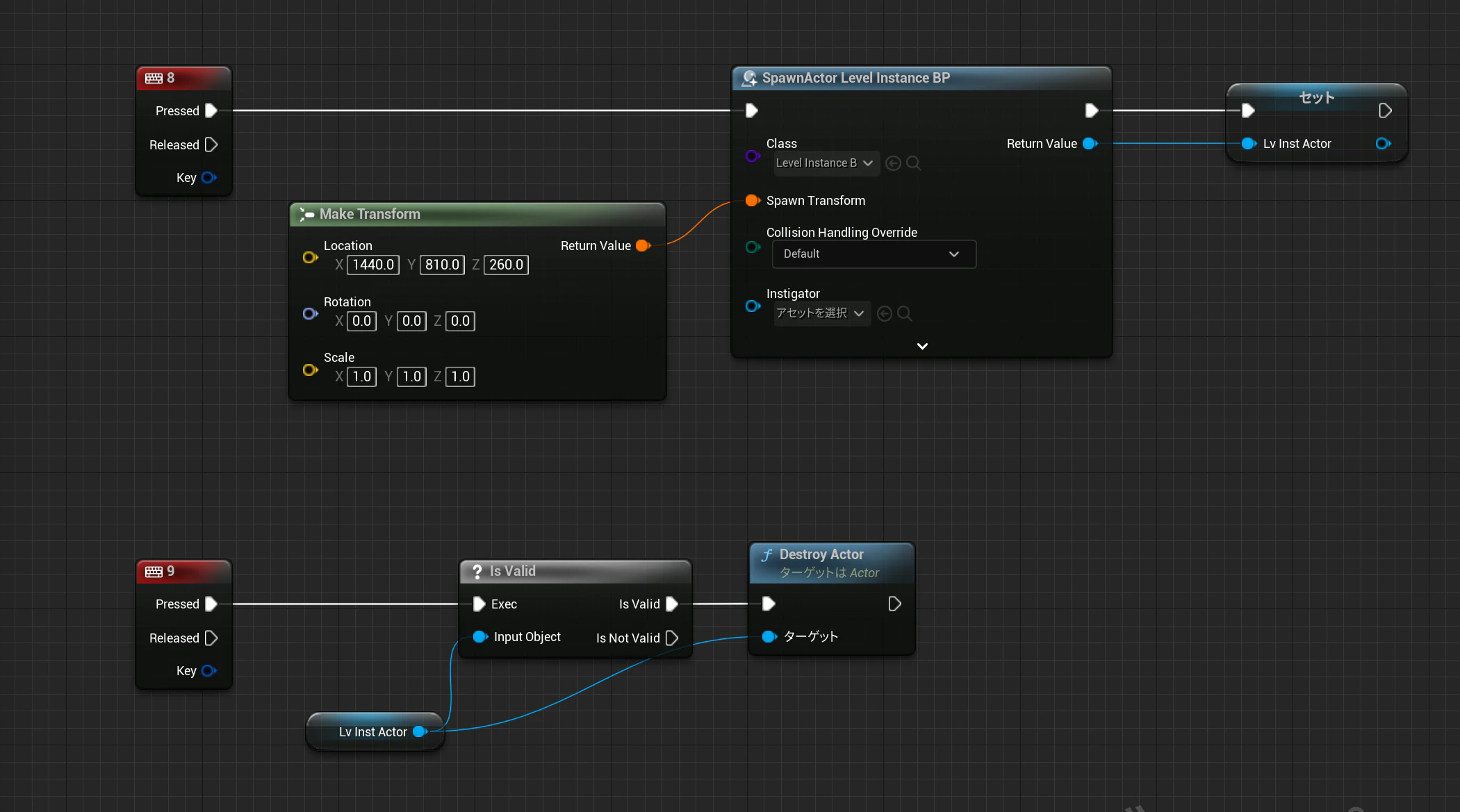Browse to Class asset with magnifier icon

[x=914, y=163]
